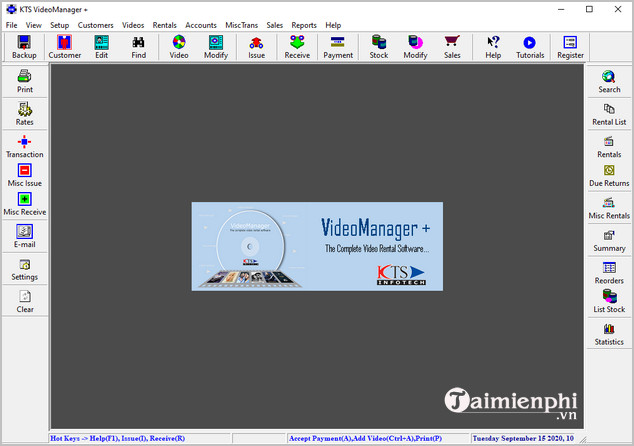Open Statistics in the right sidebar
The image size is (634, 446).
pyautogui.click(x=609, y=334)
